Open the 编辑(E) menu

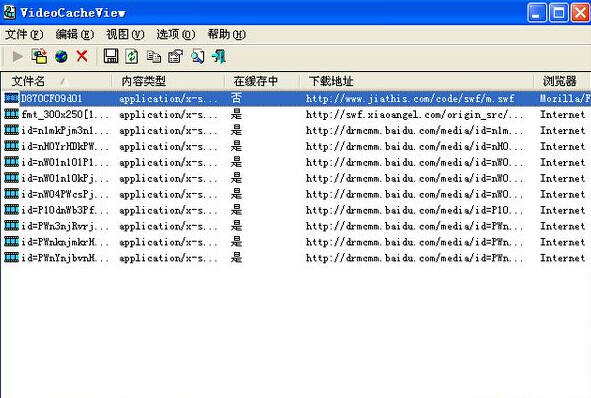coord(75,35)
